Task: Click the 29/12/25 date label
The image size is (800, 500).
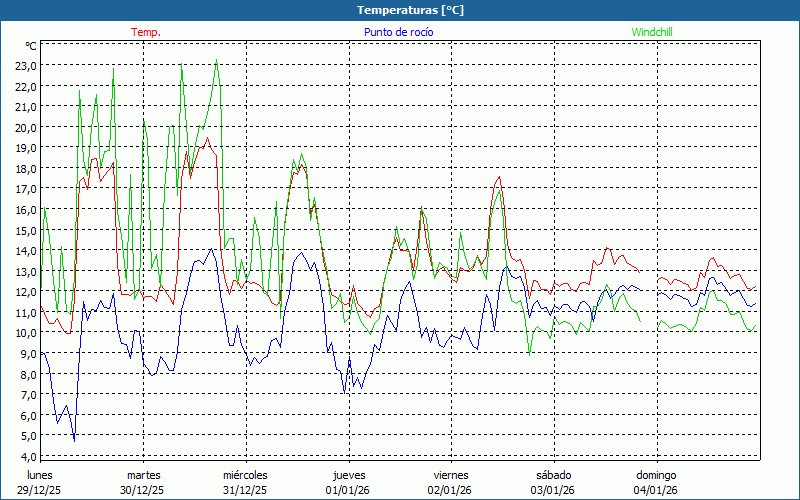Action: pyautogui.click(x=40, y=490)
